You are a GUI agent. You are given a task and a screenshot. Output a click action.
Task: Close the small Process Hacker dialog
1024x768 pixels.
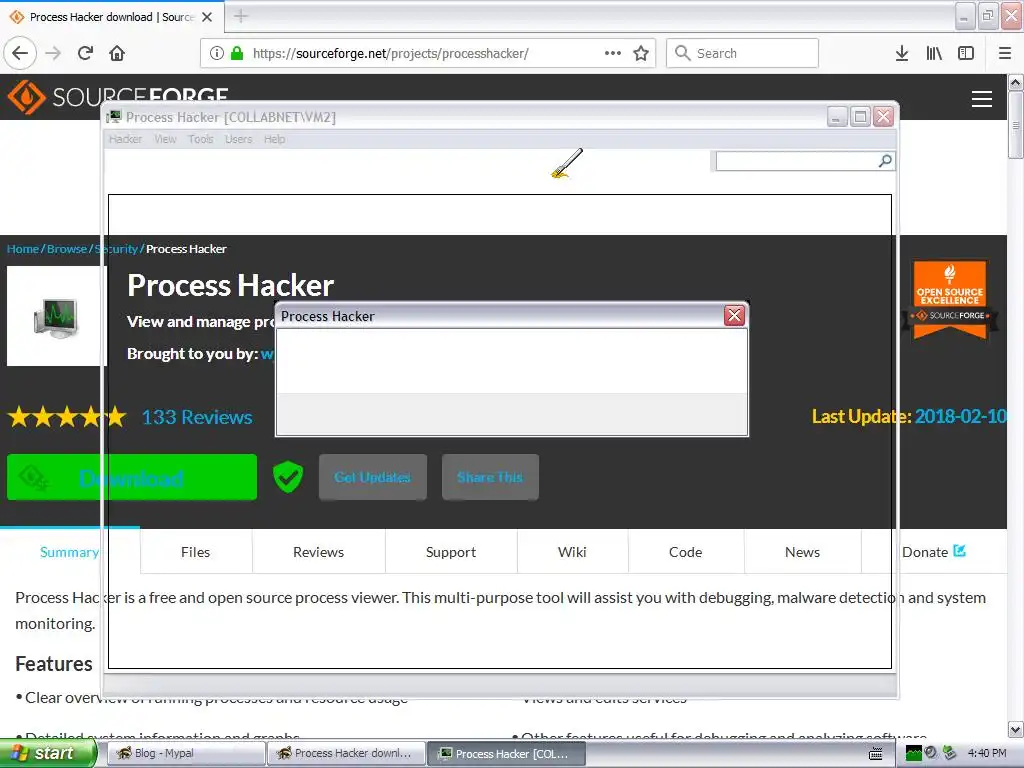click(734, 316)
